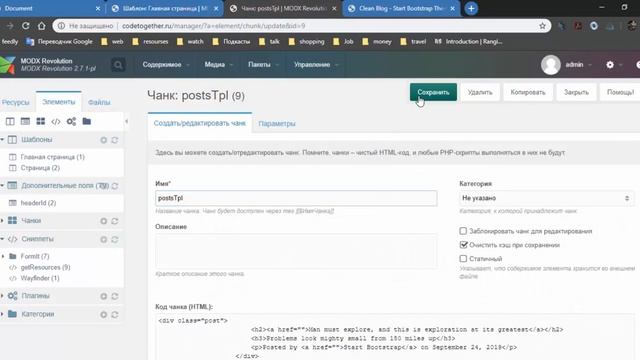Viewport: 640px width, 360px height.
Task: Collapse the Сниппеты tree section
Action: [x=2, y=239]
